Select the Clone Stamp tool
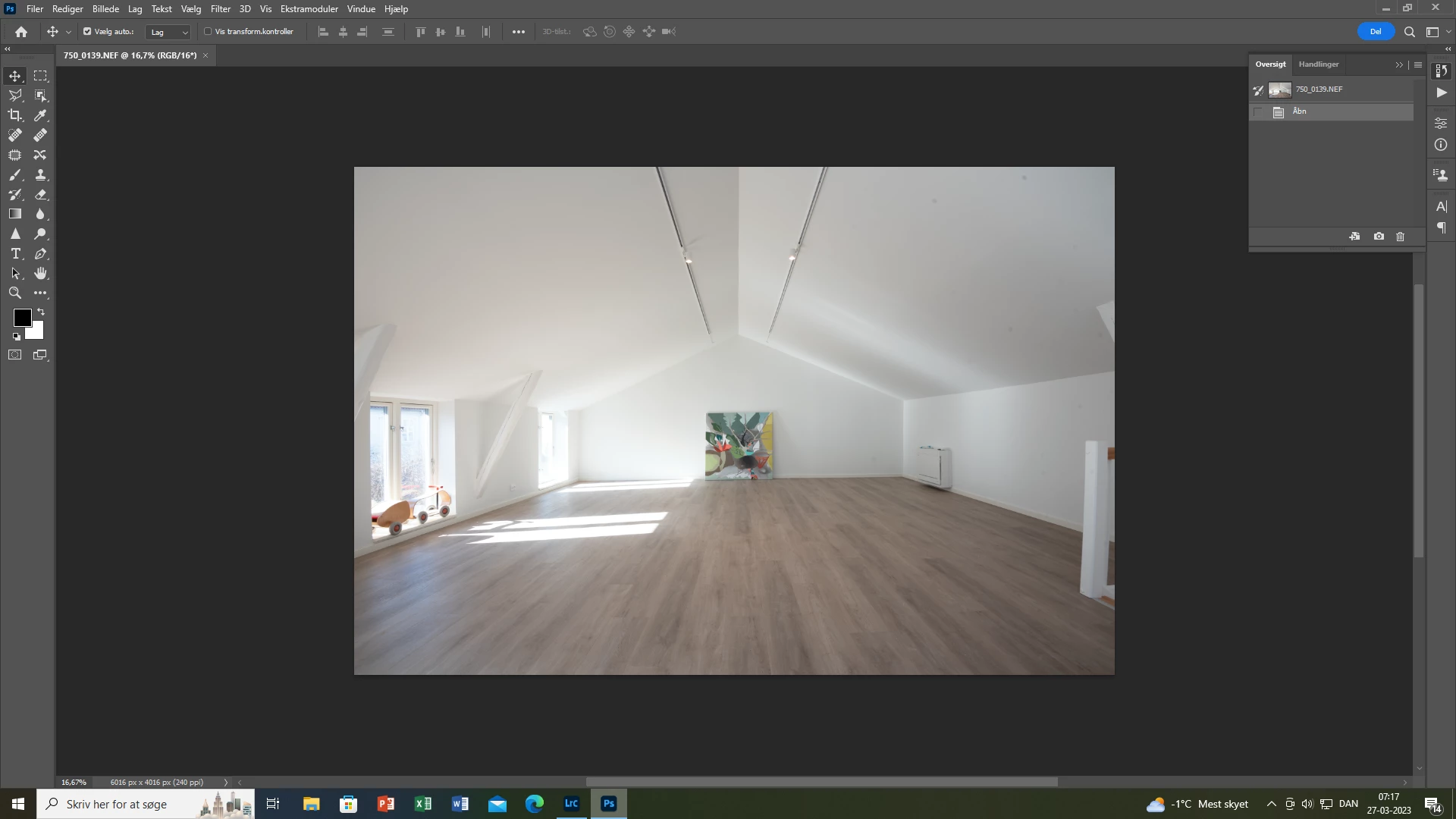The width and height of the screenshot is (1456, 819). 40,174
